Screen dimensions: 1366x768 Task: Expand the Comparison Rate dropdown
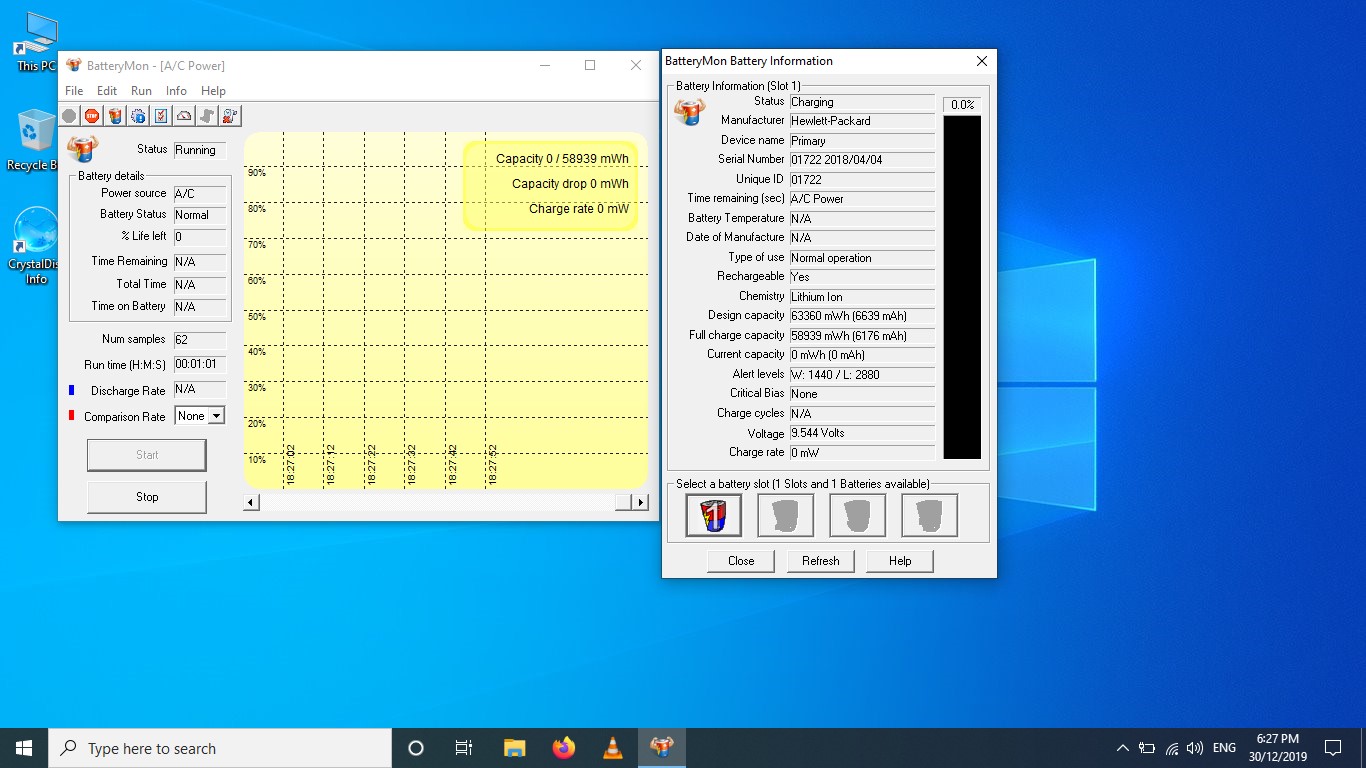tap(216, 416)
